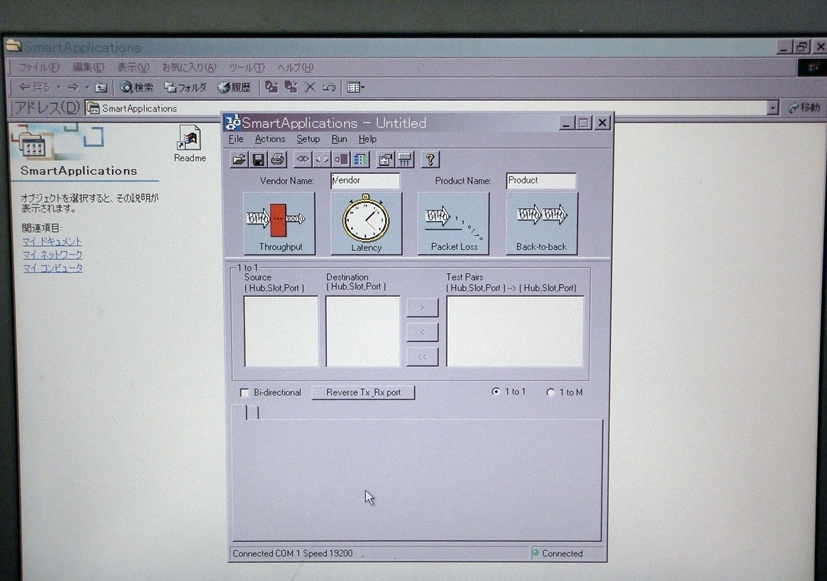Click the Vendor Name input field
This screenshot has height=581, width=827.
click(x=365, y=180)
